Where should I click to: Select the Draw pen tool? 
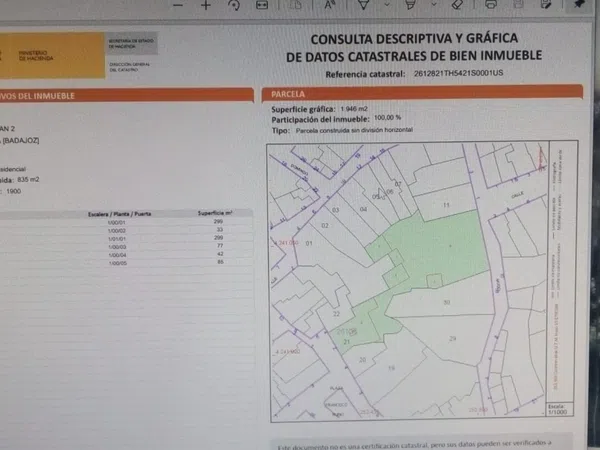point(364,5)
